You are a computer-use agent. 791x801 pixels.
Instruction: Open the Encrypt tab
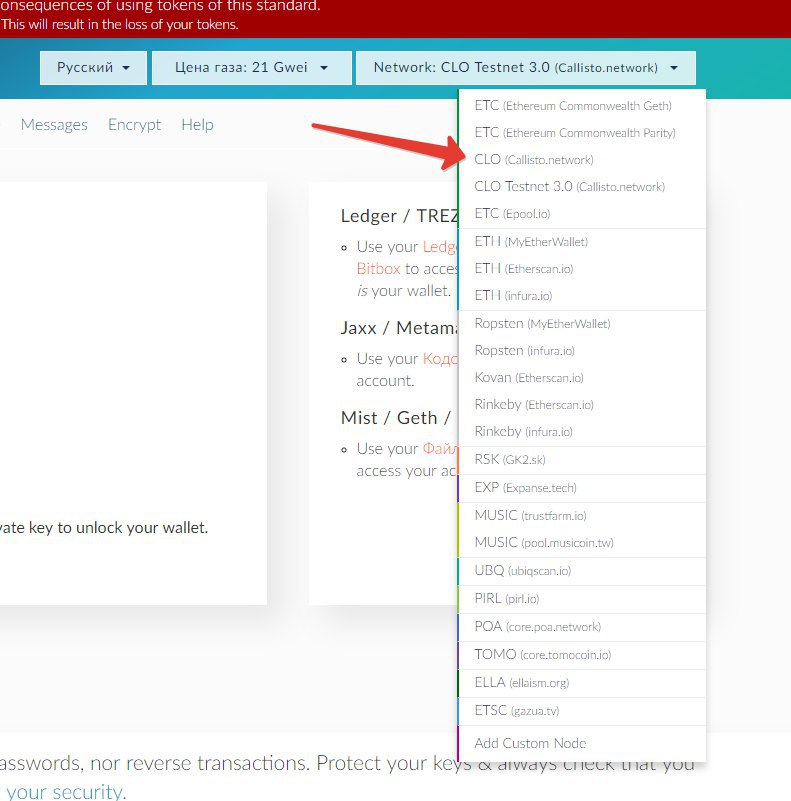[x=134, y=125]
